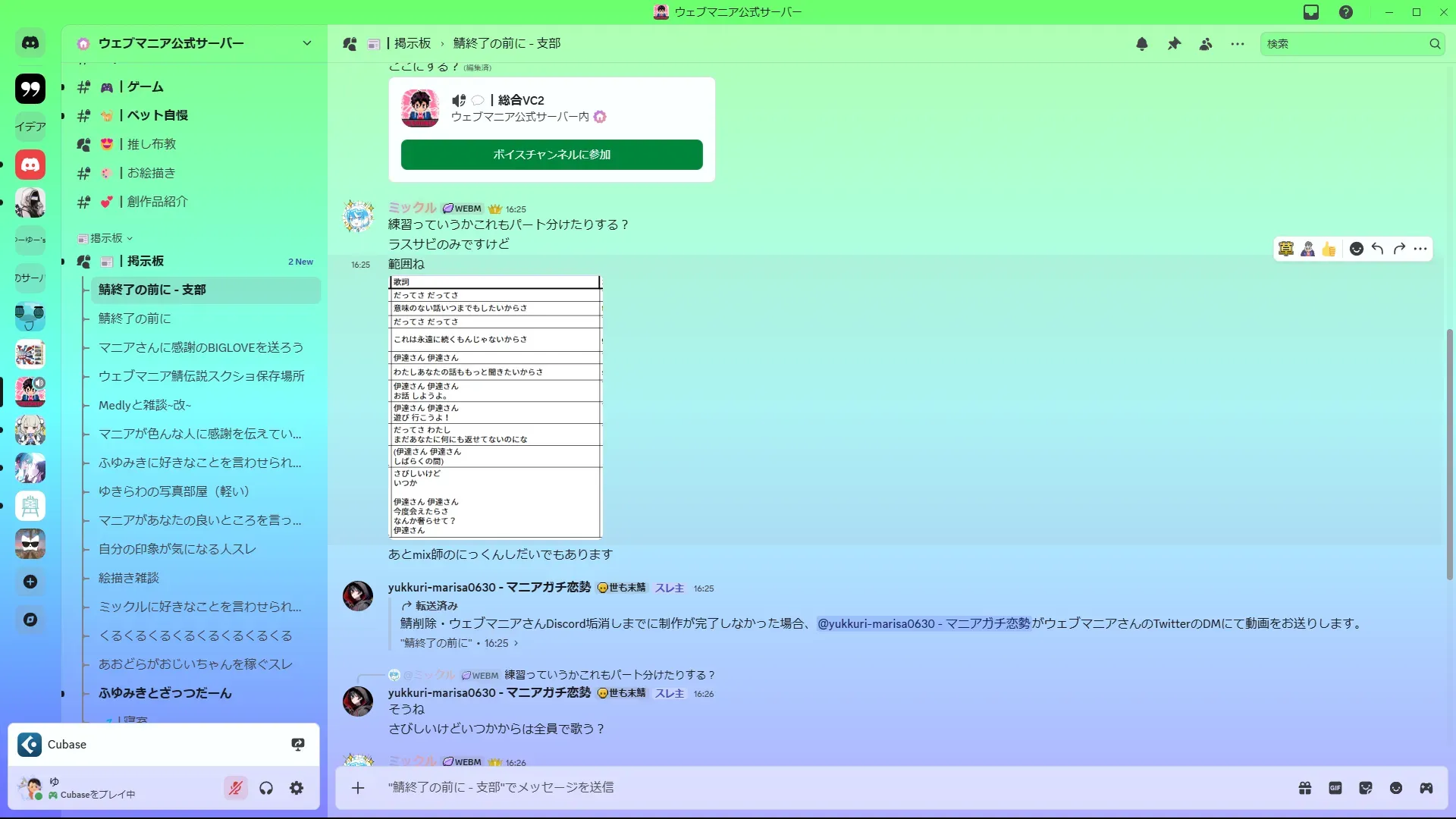The height and width of the screenshot is (819, 1456).
Task: Show member list icon
Action: coord(1206,44)
